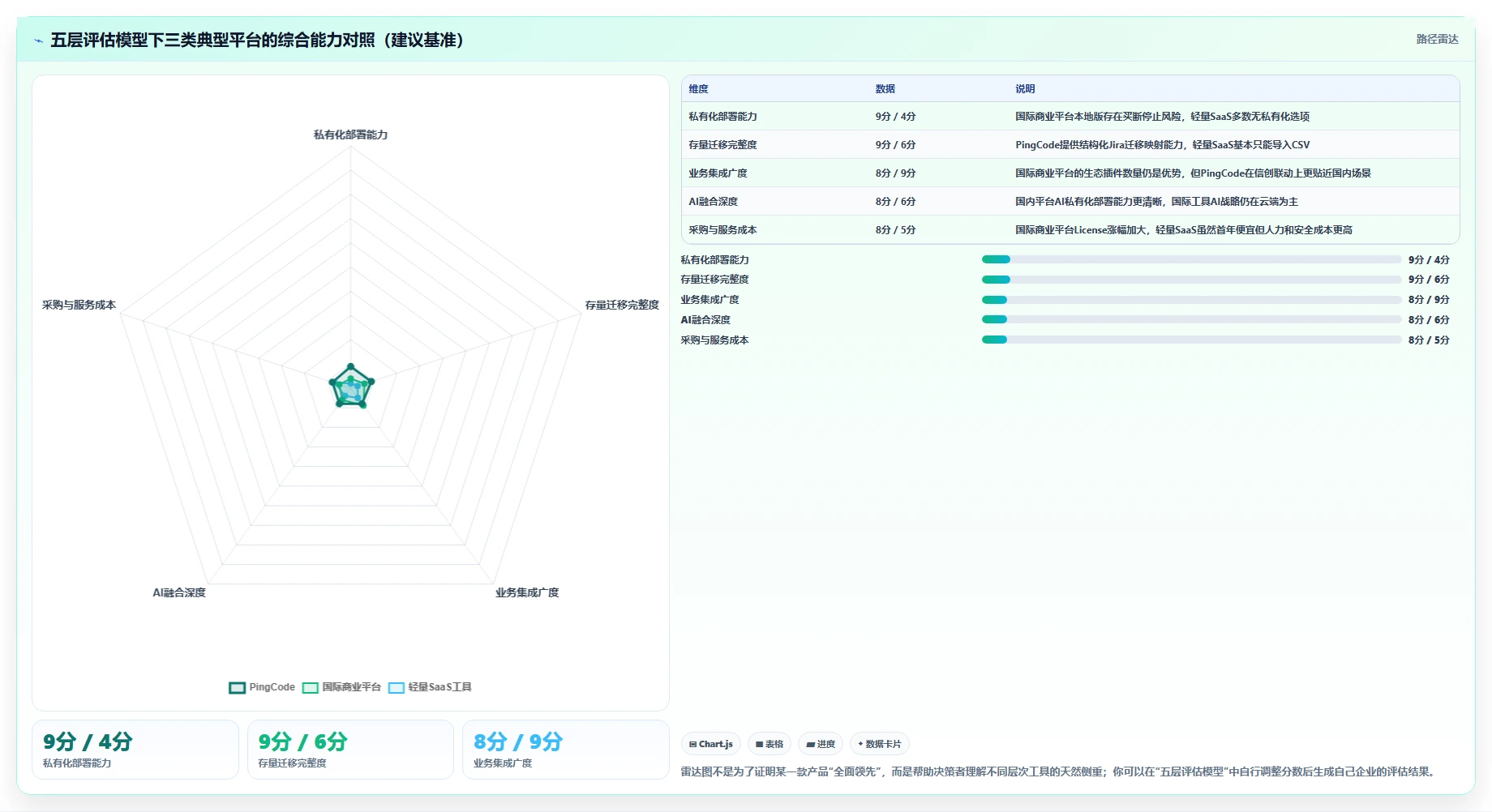Open the 9分 / 4分 私有化部署能力 card
Screen dimensions: 1492x812
(135, 750)
